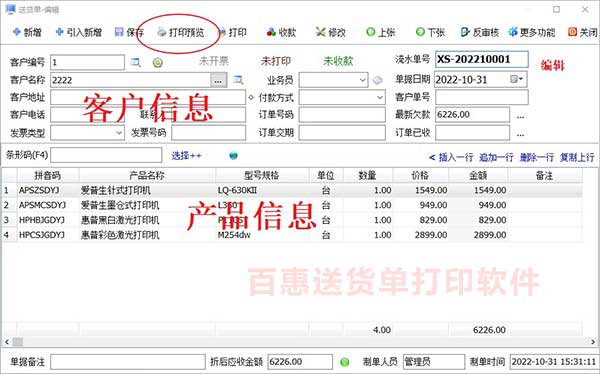Open 更多功能 more functions
This screenshot has height=374, width=600.
(x=532, y=33)
